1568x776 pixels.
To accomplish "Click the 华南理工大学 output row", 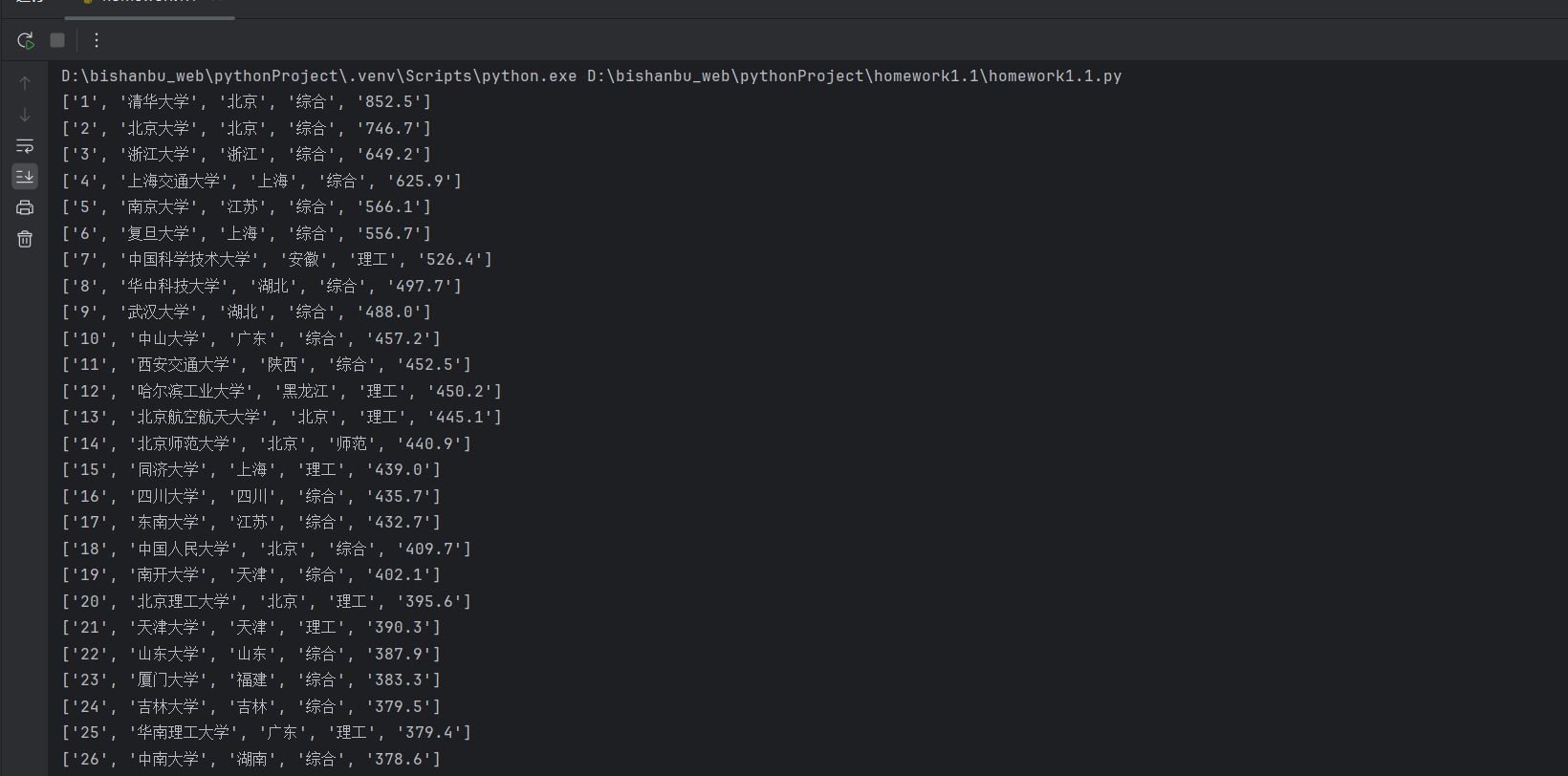I will [x=266, y=732].
